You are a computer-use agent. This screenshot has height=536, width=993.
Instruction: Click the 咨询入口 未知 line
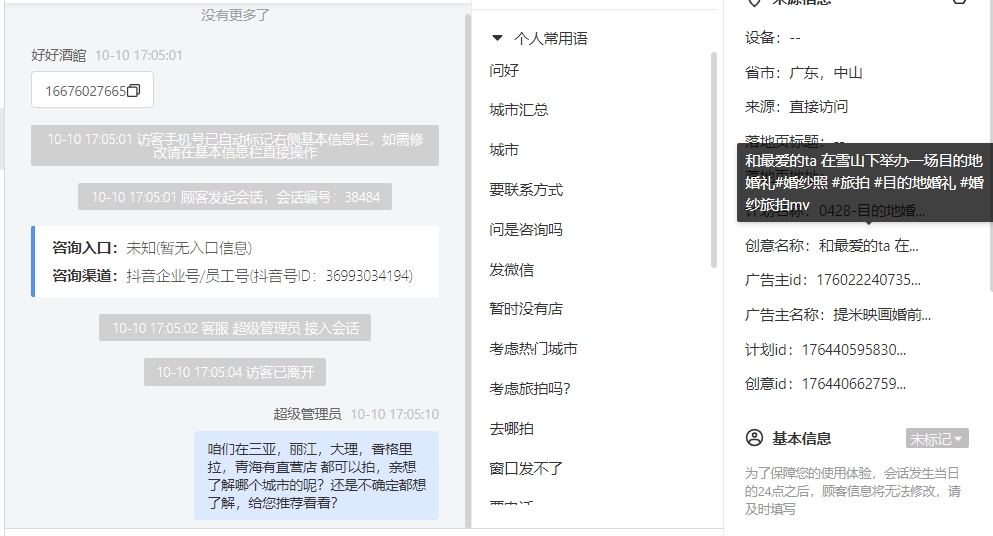[x=152, y=248]
